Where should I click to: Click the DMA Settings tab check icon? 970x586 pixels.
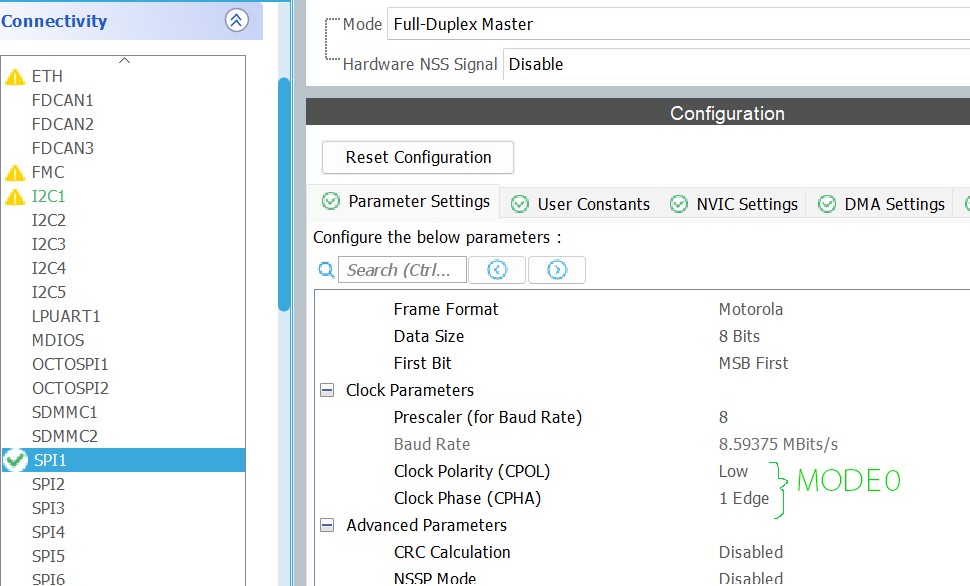(827, 204)
